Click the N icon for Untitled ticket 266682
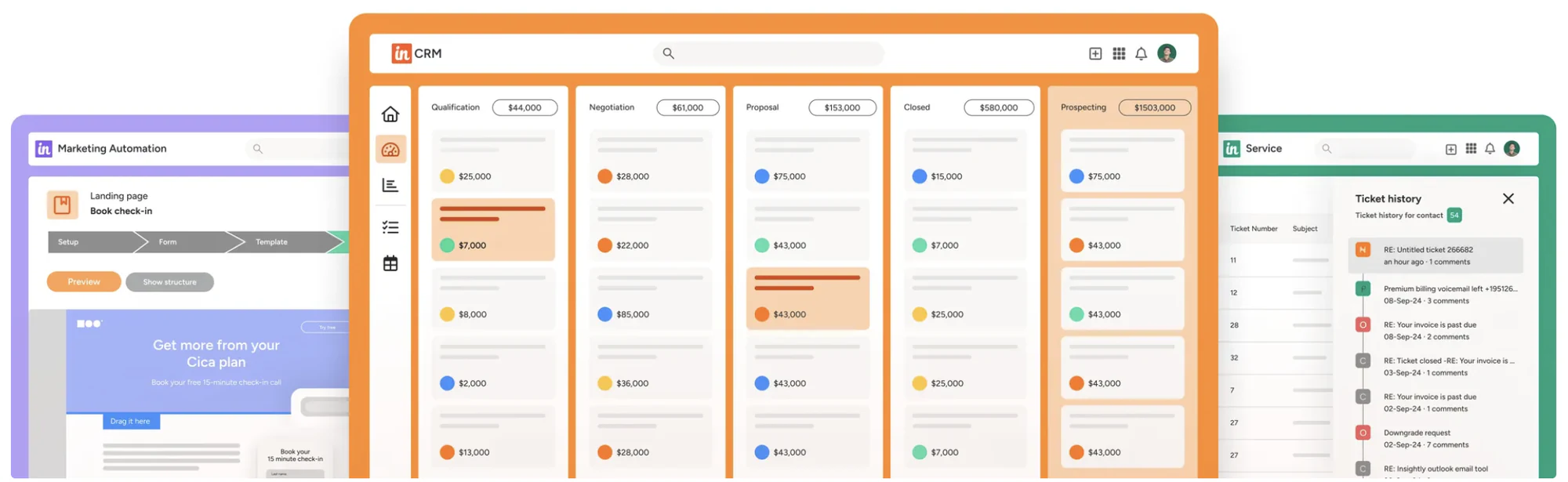The width and height of the screenshot is (1568, 482). click(x=1363, y=250)
